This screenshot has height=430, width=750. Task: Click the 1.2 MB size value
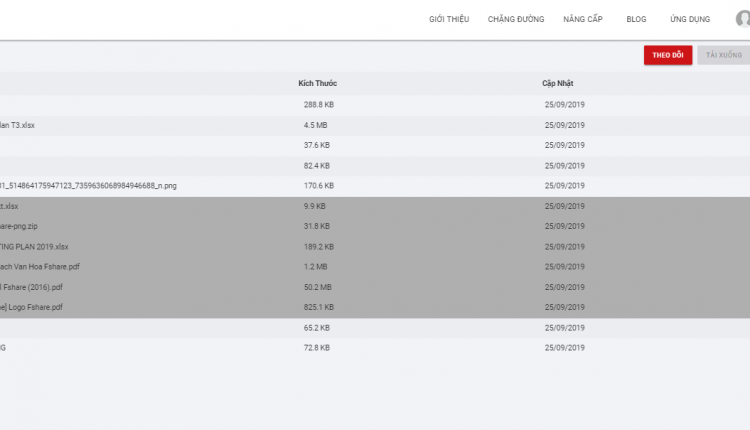click(315, 267)
